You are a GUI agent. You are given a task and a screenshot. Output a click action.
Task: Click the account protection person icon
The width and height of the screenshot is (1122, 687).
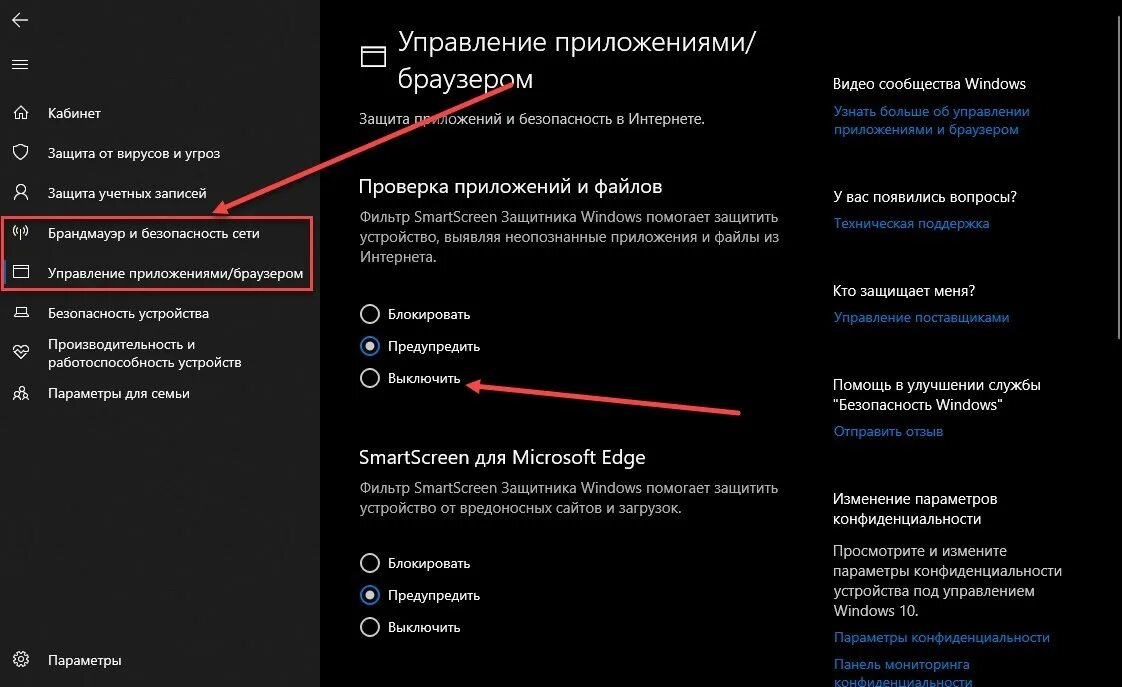(x=20, y=193)
